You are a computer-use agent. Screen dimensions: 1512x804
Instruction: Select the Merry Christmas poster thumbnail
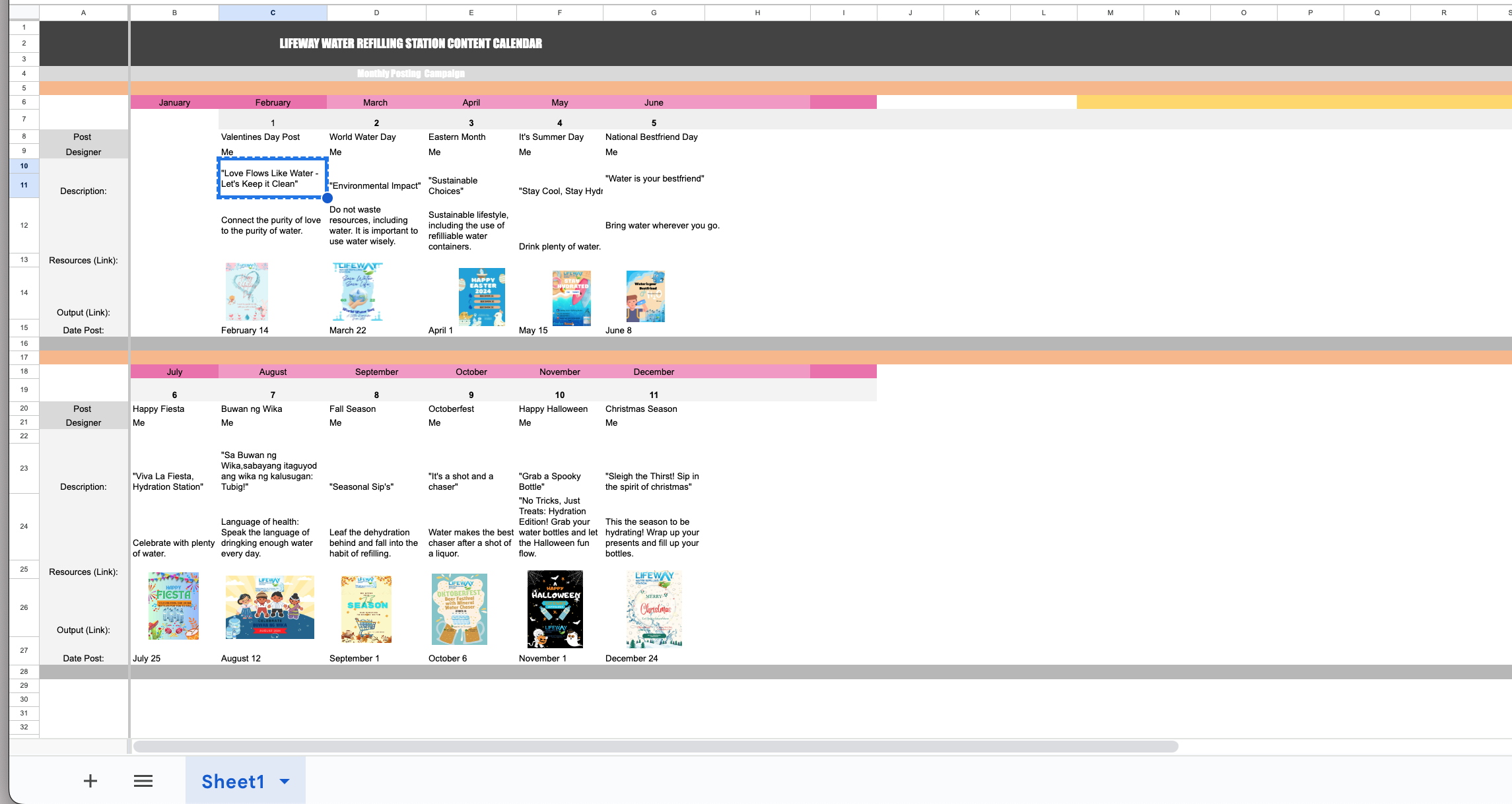point(654,609)
